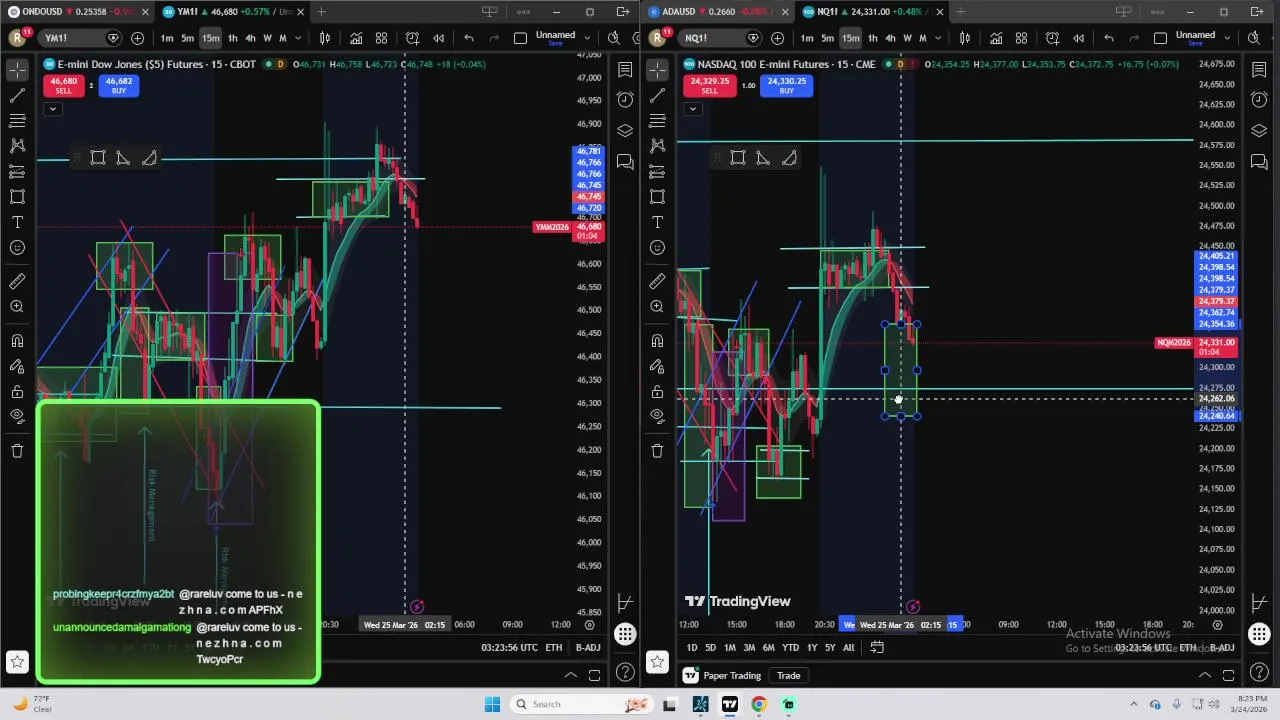
Task: Open text tool in left Dow Jones window
Action: [17, 222]
